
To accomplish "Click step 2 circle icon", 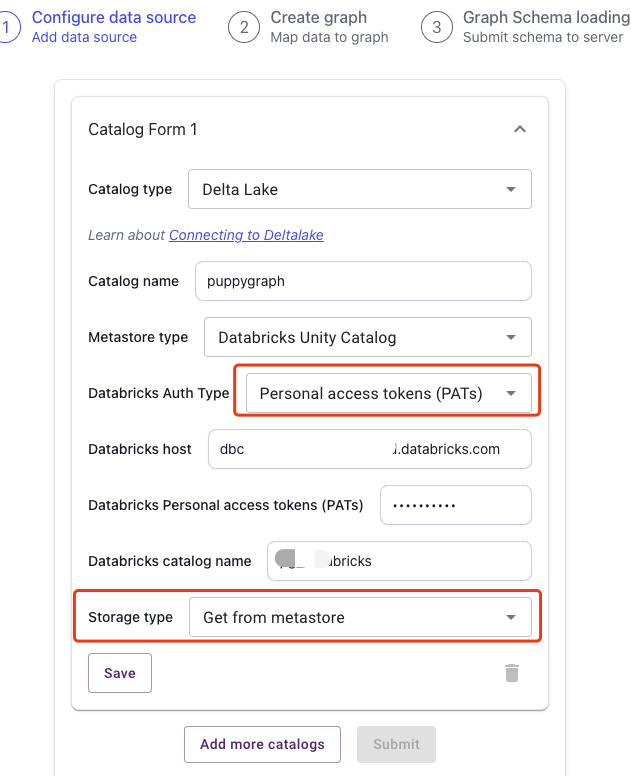I will 244,27.
